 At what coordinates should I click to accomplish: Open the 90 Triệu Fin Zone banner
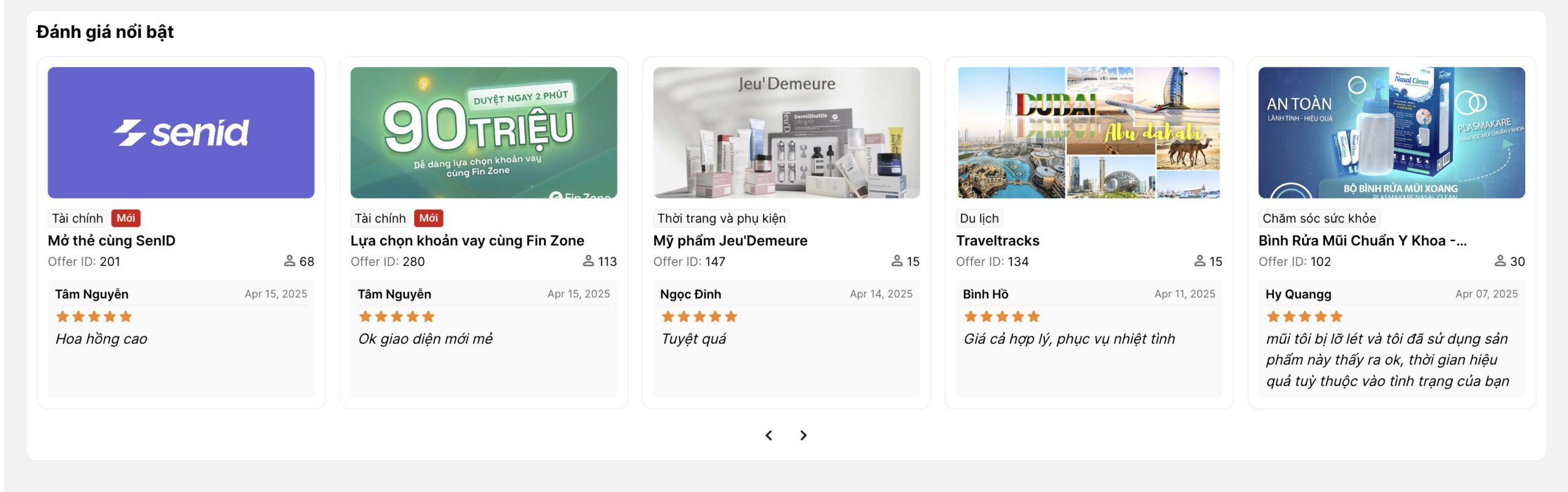483,132
